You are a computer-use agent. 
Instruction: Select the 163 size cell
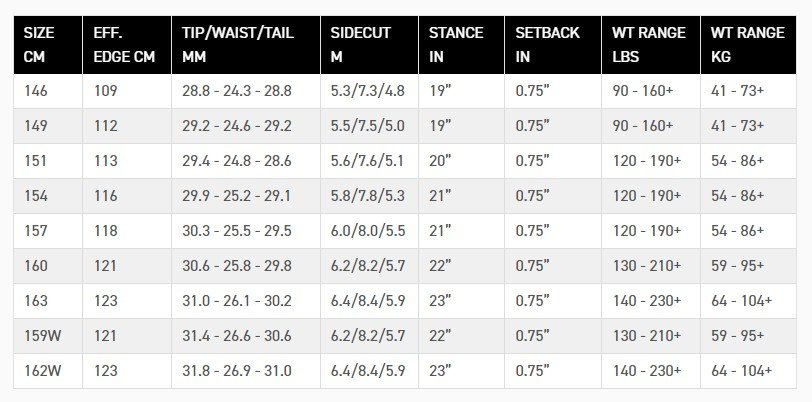coord(48,301)
